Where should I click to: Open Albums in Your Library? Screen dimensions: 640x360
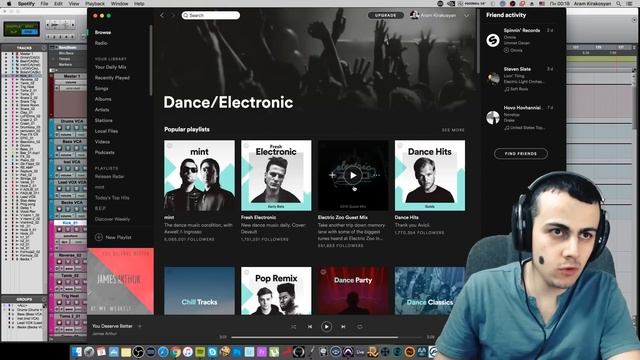pyautogui.click(x=103, y=99)
